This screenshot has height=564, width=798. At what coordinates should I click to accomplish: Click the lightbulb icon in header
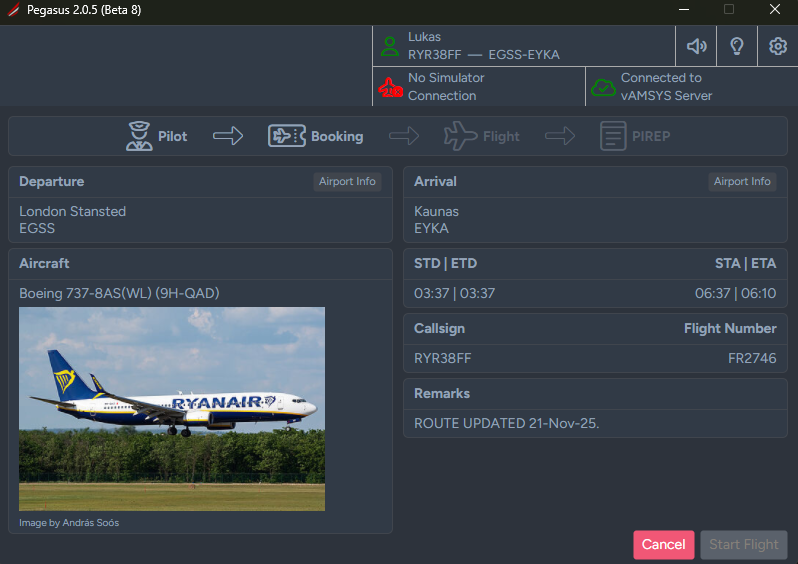point(737,46)
